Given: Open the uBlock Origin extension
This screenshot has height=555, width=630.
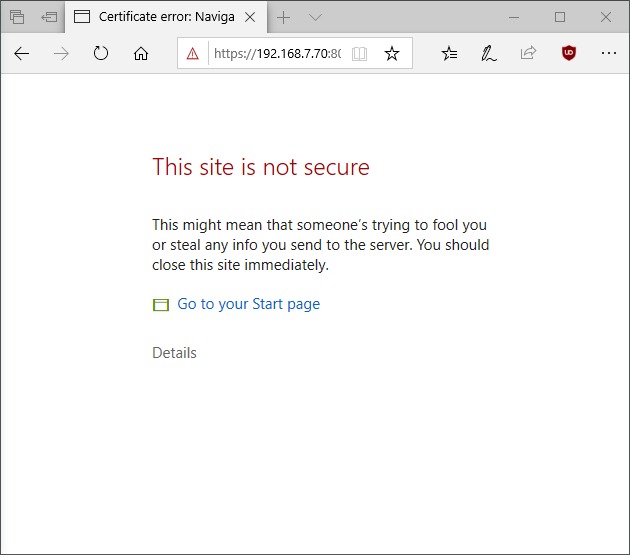Looking at the screenshot, I should point(569,54).
